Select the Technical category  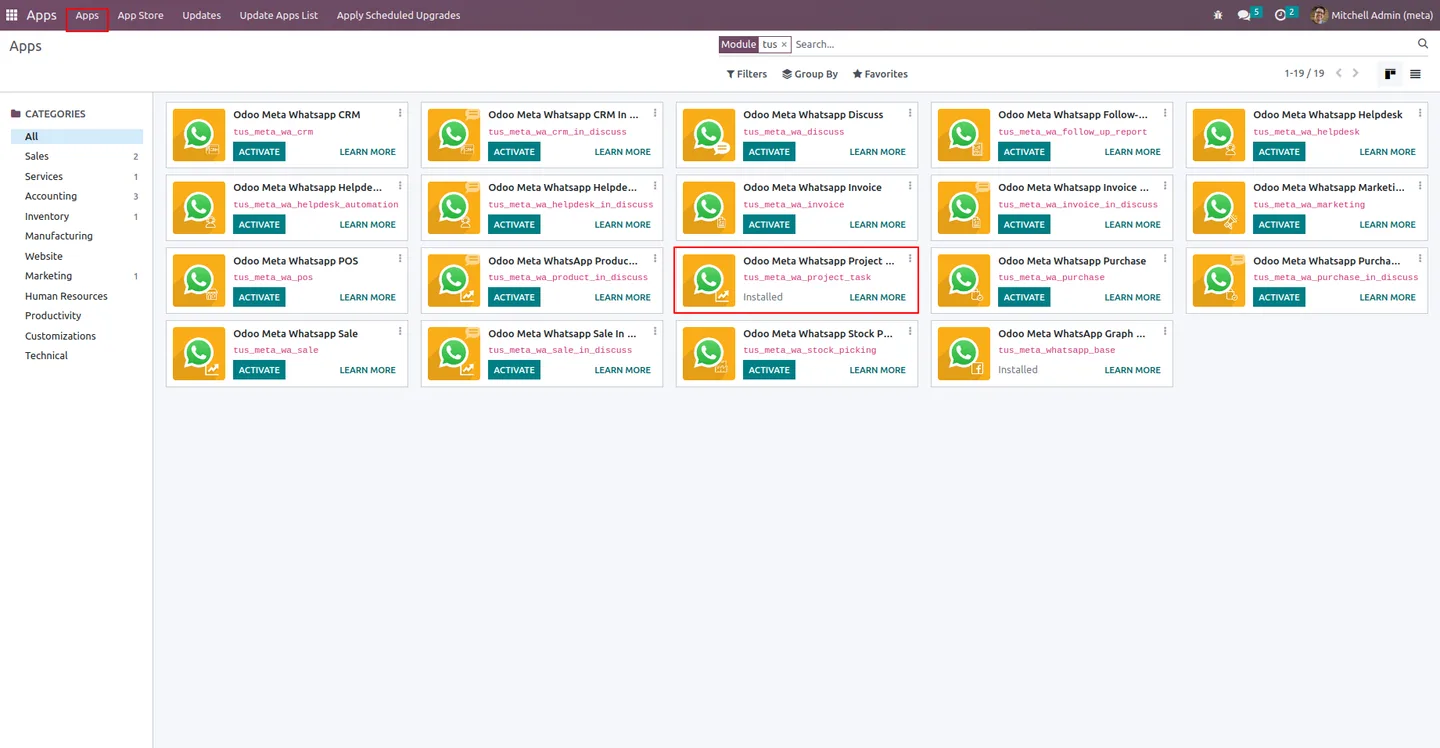[x=77, y=356]
